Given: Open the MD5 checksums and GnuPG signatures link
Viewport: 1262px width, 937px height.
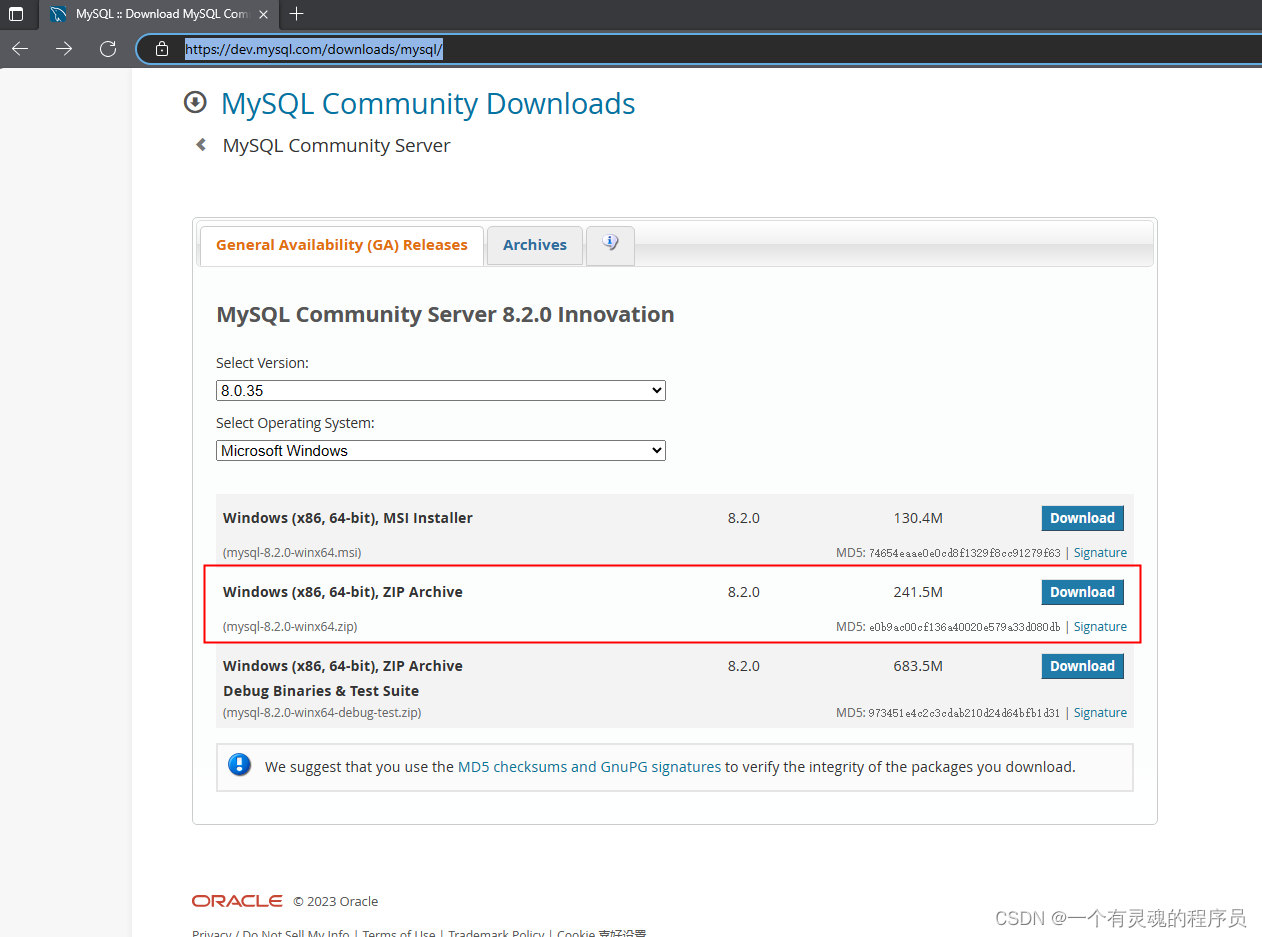Looking at the screenshot, I should pos(589,766).
